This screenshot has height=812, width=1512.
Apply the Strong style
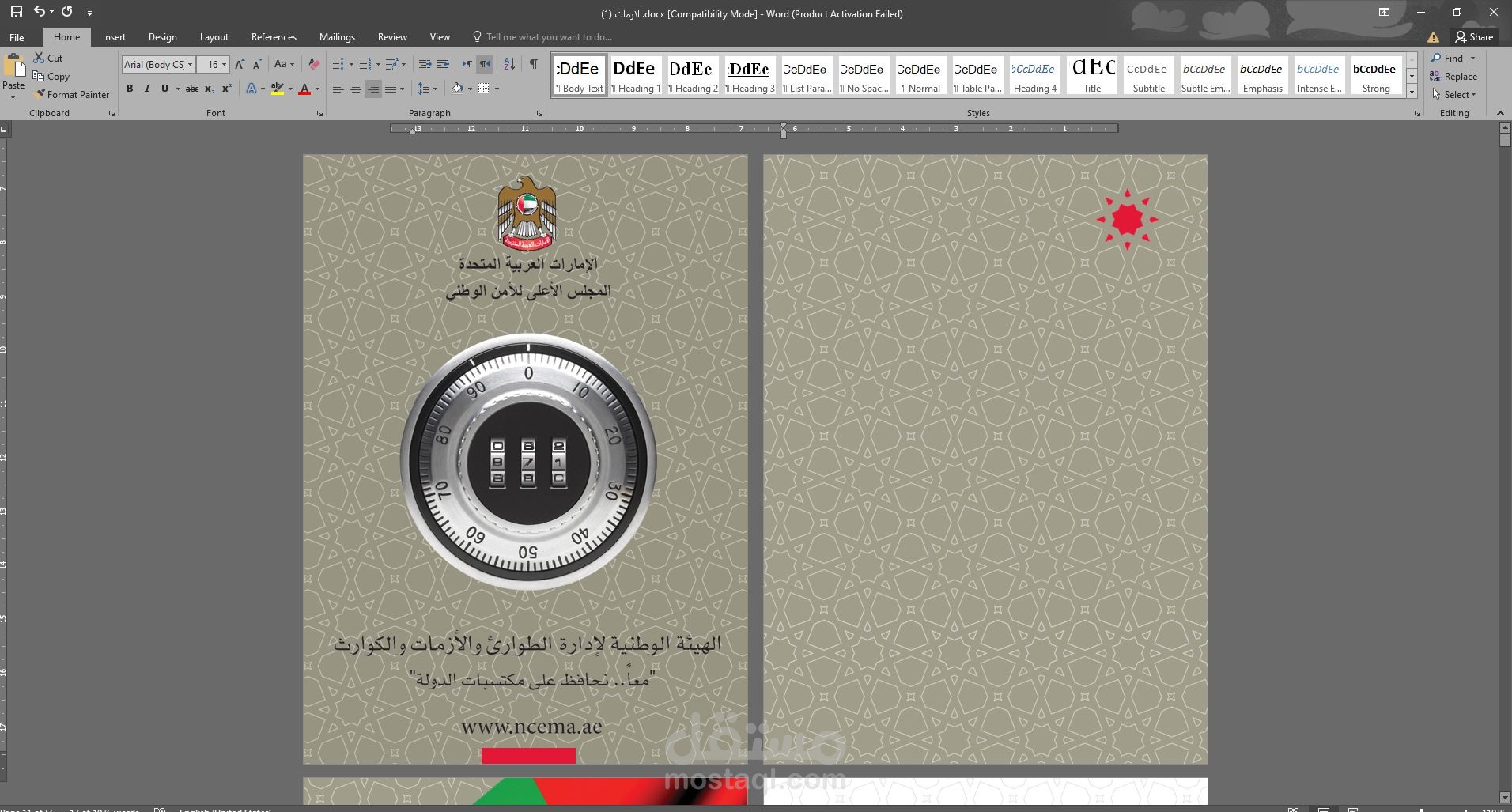click(x=1376, y=75)
